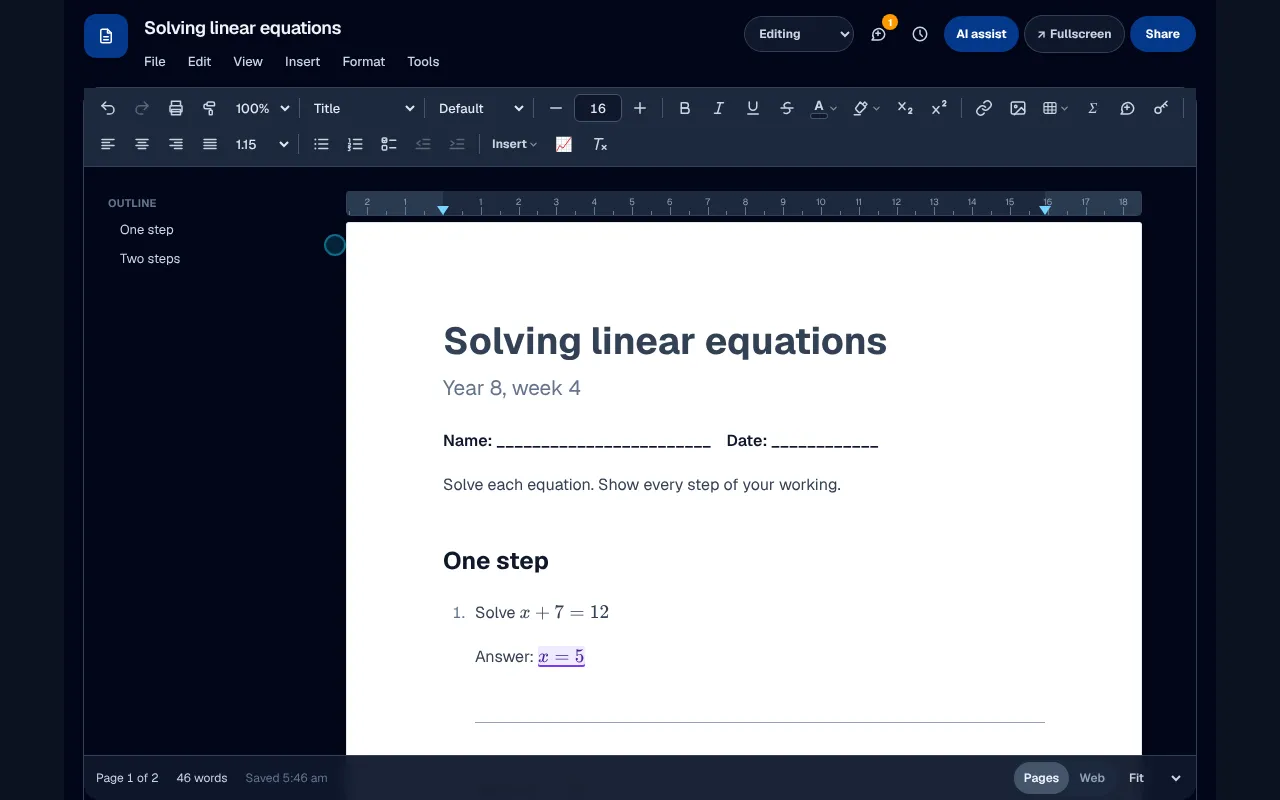The width and height of the screenshot is (1280, 800).
Task: Click the AI assist button
Action: tap(981, 34)
